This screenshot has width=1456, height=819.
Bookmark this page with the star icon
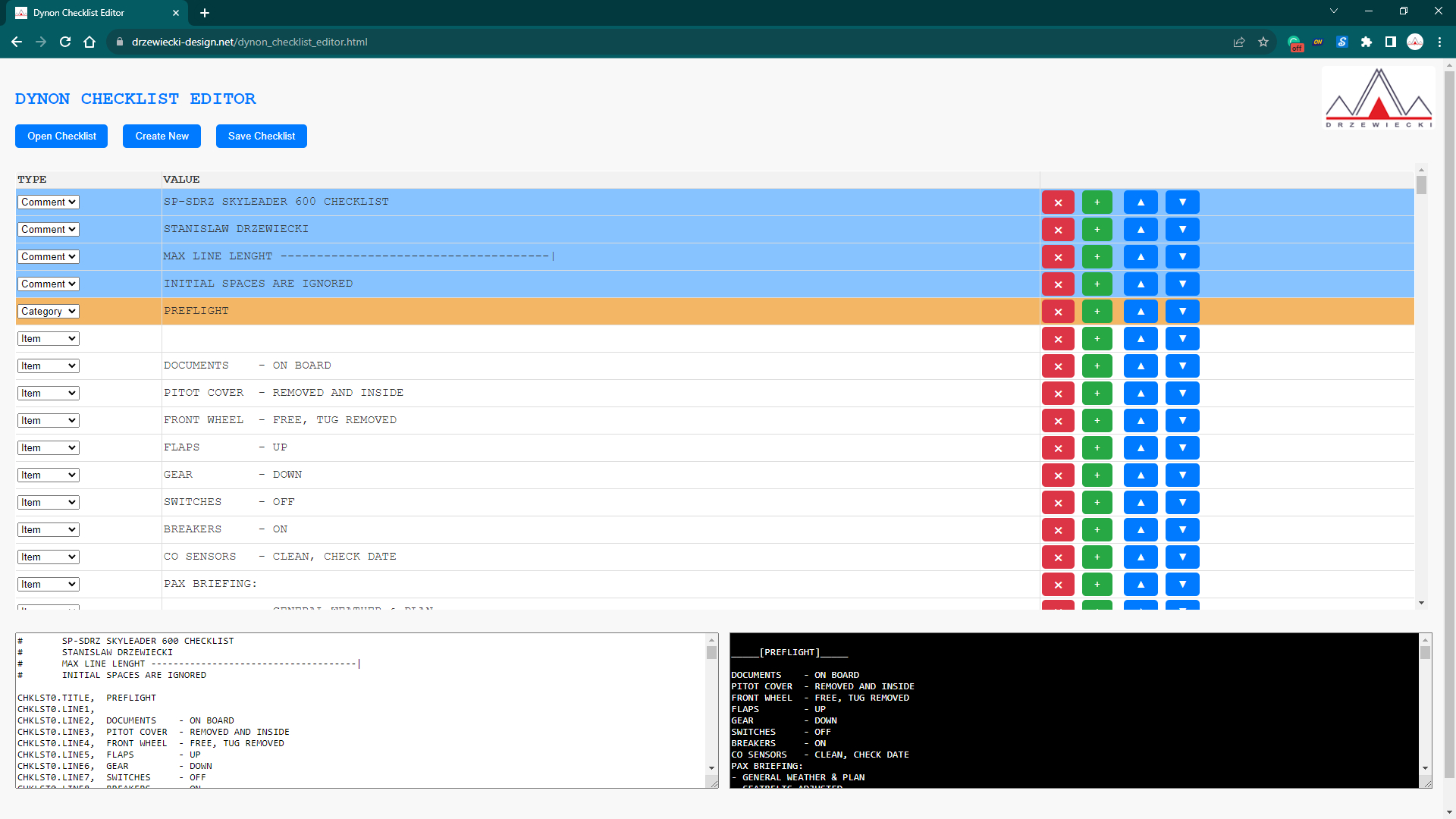click(x=1263, y=42)
